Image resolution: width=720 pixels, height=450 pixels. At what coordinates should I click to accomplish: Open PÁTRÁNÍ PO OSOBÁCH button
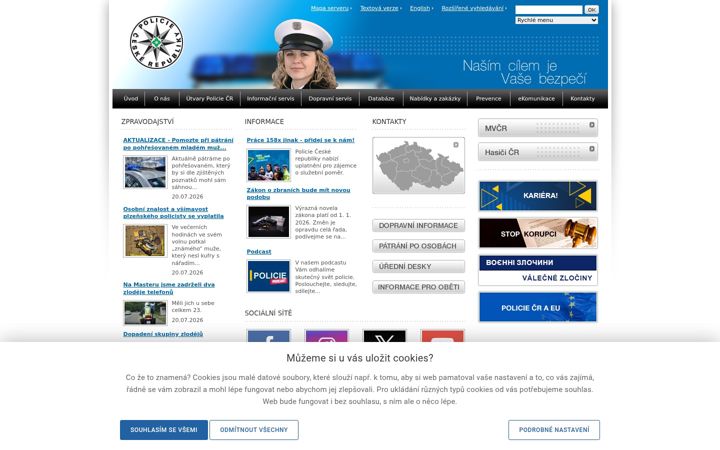tap(418, 246)
